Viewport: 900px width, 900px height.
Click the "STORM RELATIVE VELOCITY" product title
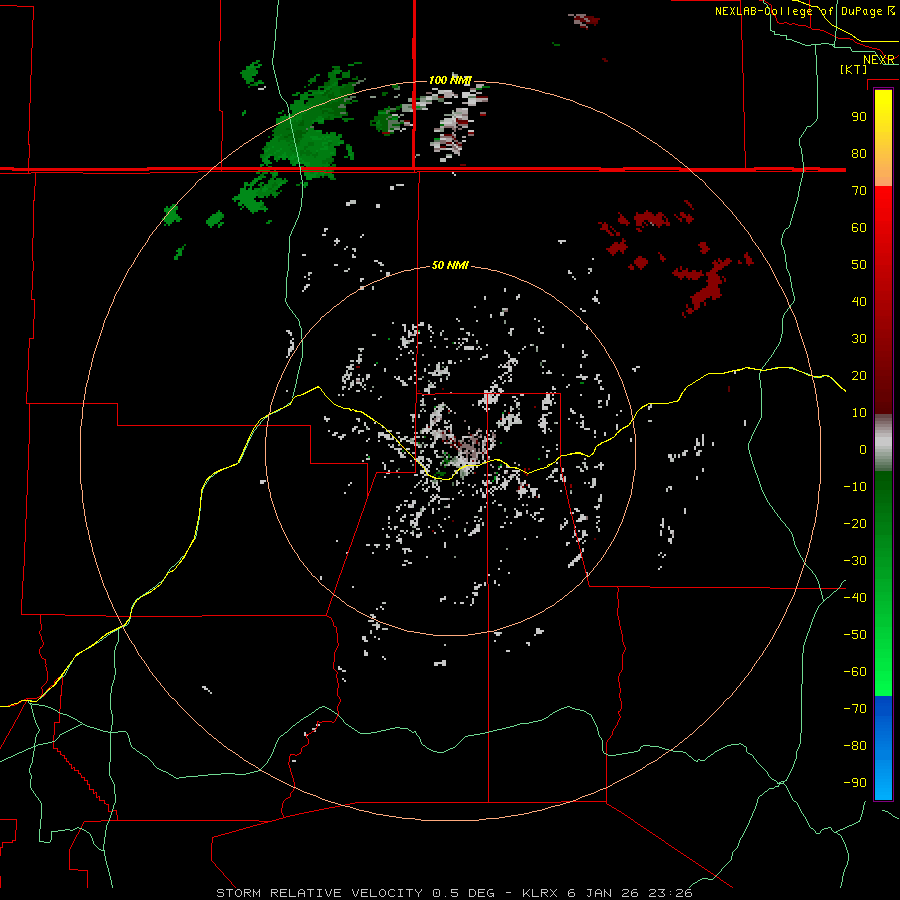[x=319, y=893]
